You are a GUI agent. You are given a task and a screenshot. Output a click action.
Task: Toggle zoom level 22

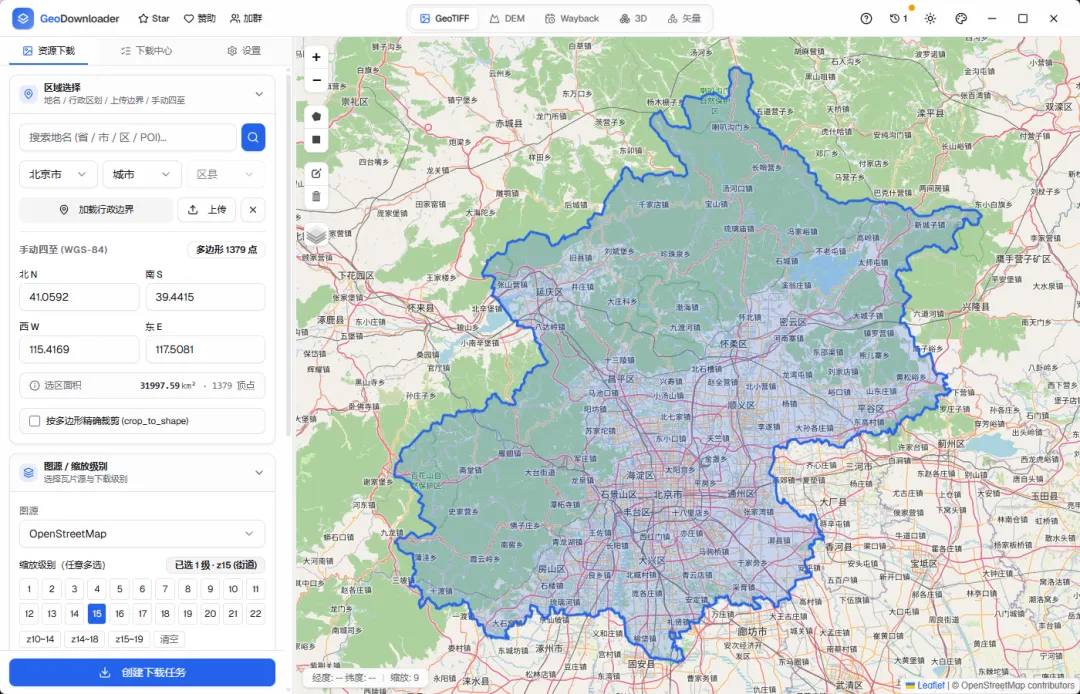pos(256,613)
